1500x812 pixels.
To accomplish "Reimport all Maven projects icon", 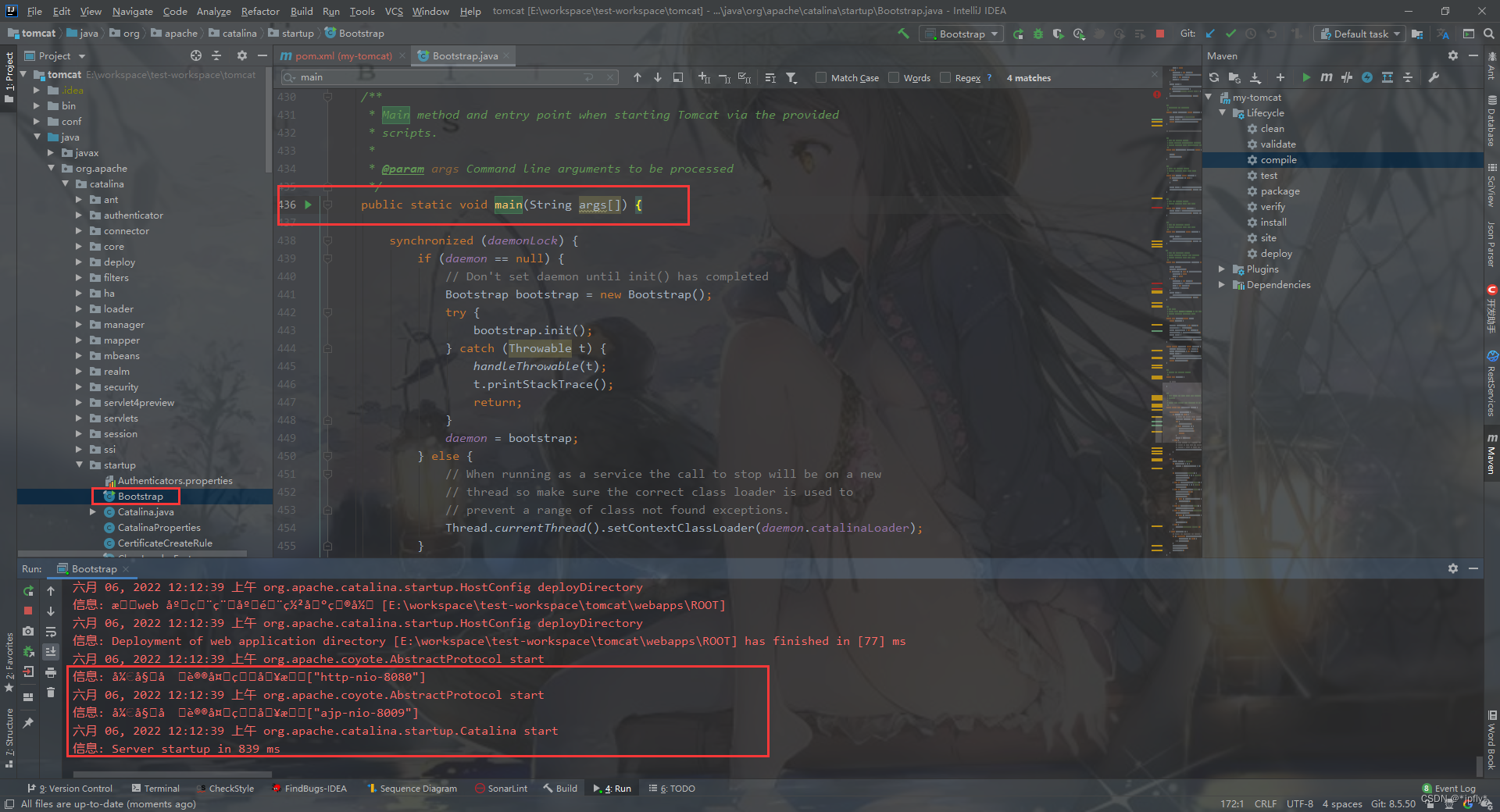I will point(1213,77).
